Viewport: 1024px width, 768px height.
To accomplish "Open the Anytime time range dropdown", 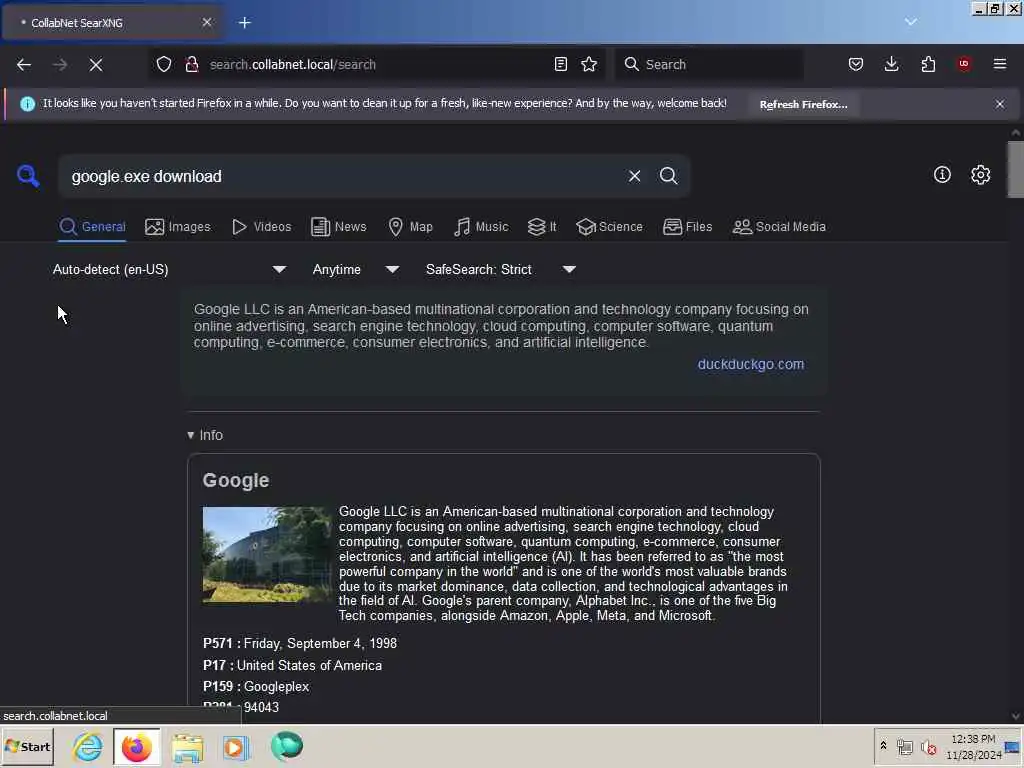I will (356, 269).
